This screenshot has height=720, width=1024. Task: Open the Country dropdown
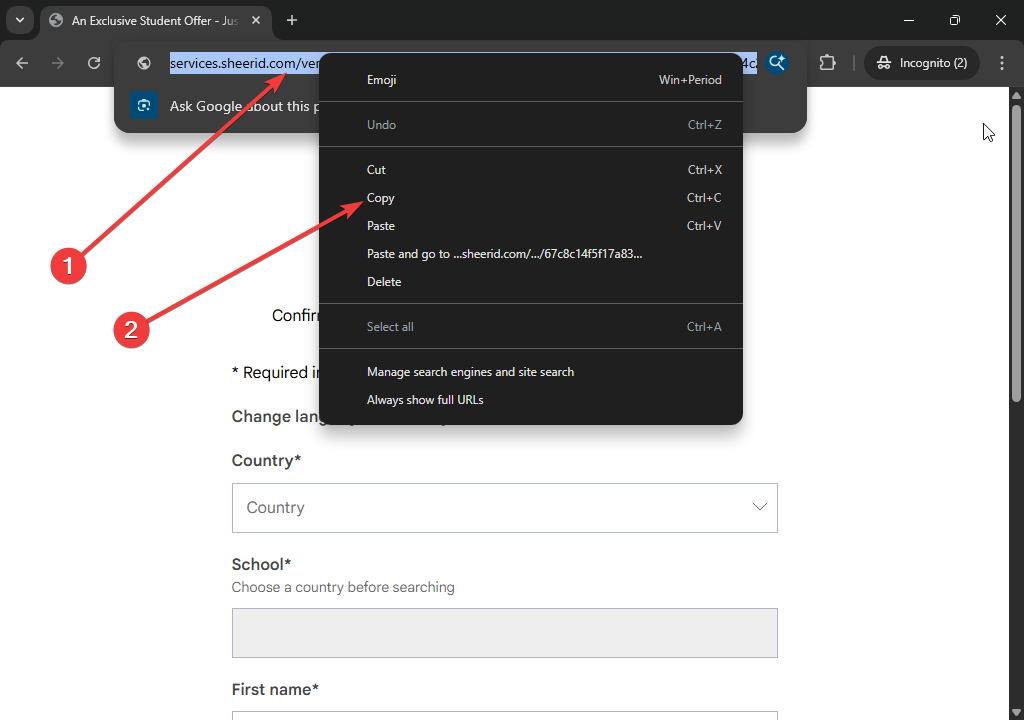(504, 508)
